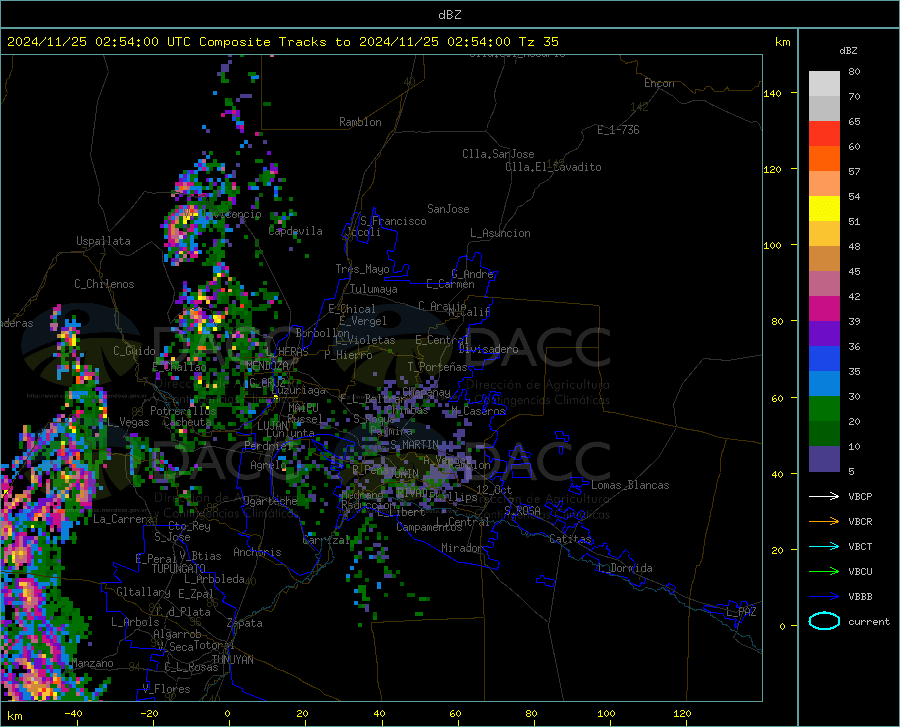Click the Clla.SanJose map label
The width and height of the screenshot is (900, 727).
pyautogui.click(x=498, y=154)
